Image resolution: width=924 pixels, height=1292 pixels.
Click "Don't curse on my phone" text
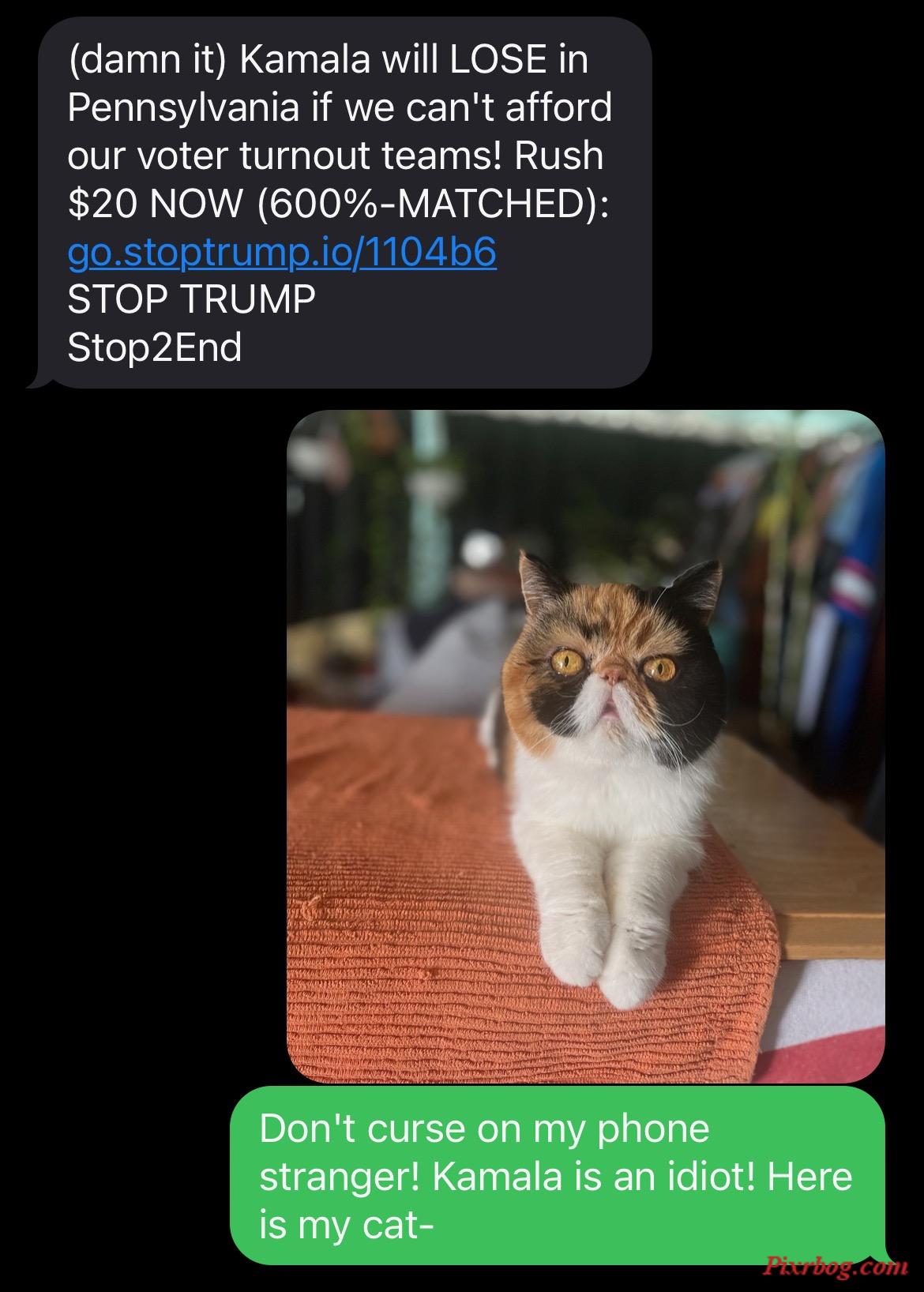[x=484, y=1128]
